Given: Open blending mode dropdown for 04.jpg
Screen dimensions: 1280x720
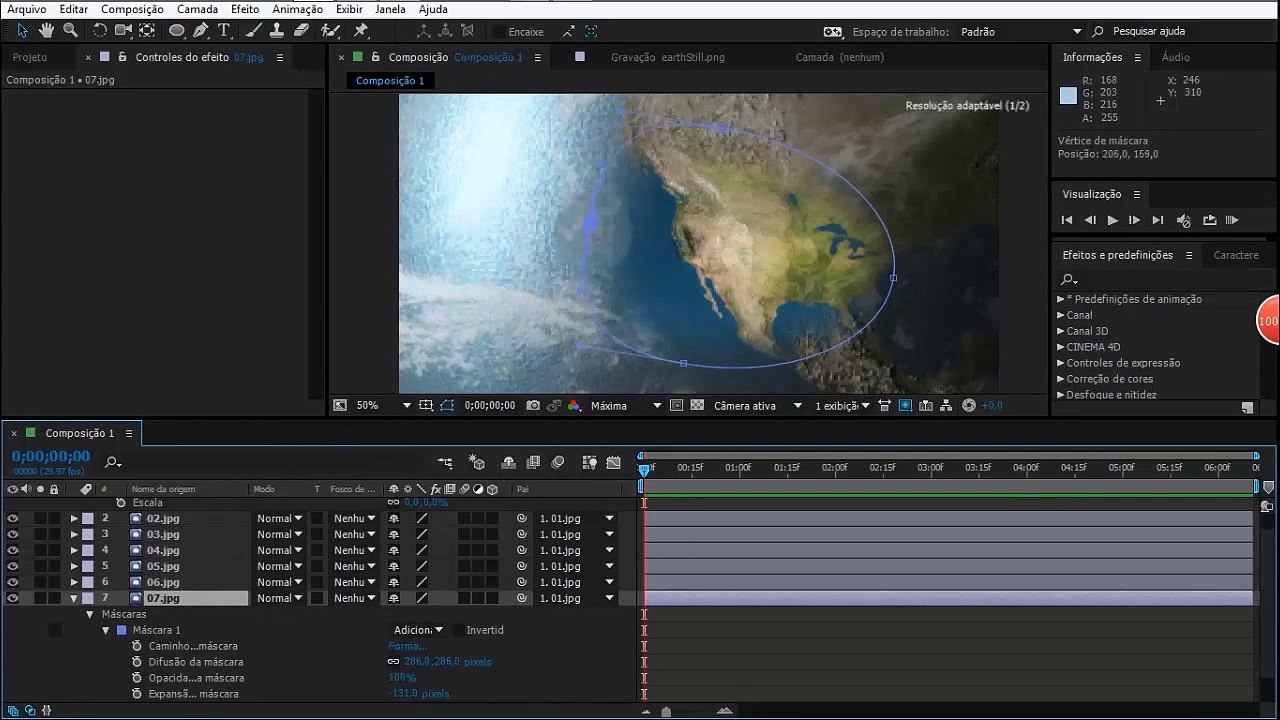Looking at the screenshot, I should [x=279, y=551].
